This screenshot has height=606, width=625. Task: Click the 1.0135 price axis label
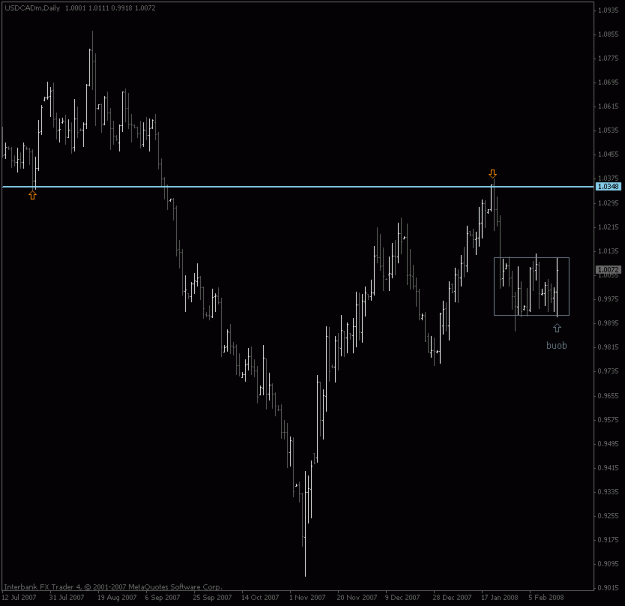pyautogui.click(x=608, y=251)
